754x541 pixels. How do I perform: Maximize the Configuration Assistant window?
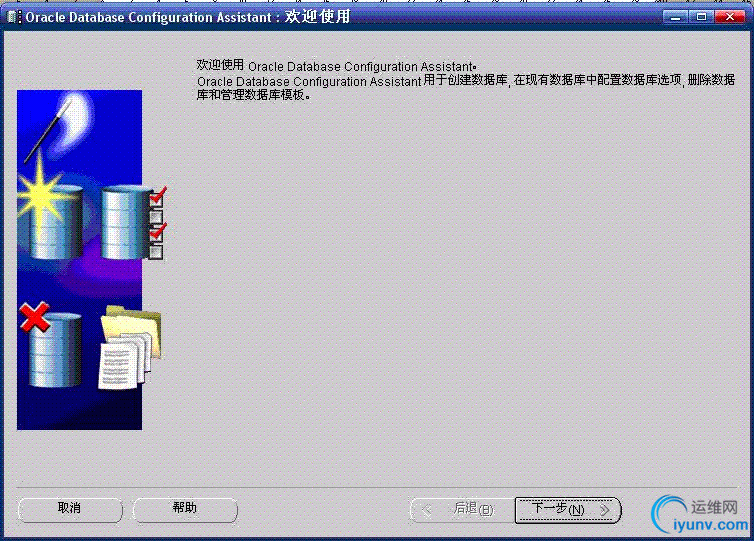tap(702, 17)
